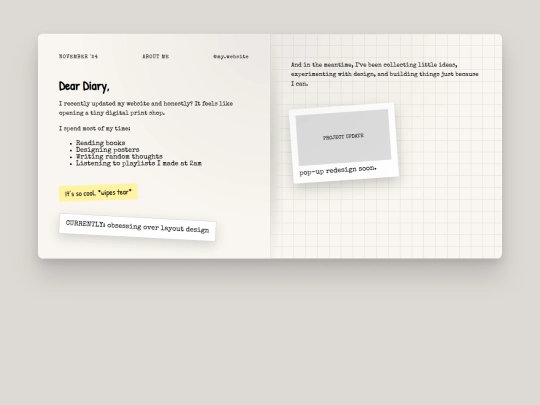Click the 'Designing posters' list item
Image resolution: width=540 pixels, height=405 pixels.
107,149
